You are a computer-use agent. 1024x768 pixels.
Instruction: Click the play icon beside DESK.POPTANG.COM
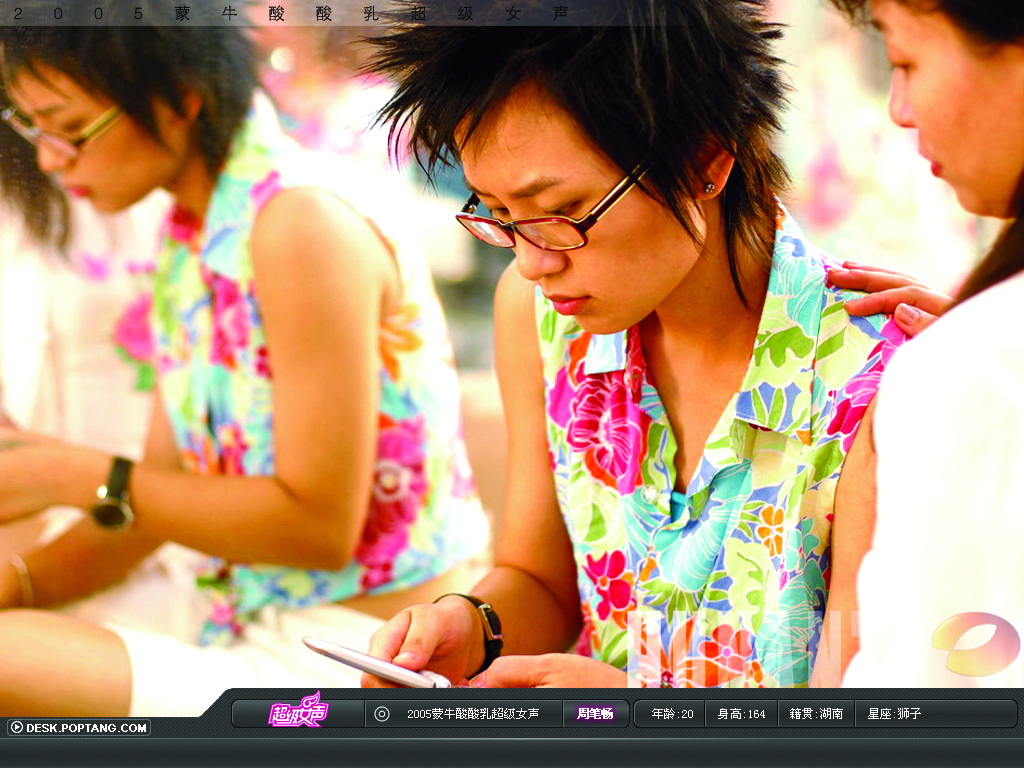(x=16, y=727)
